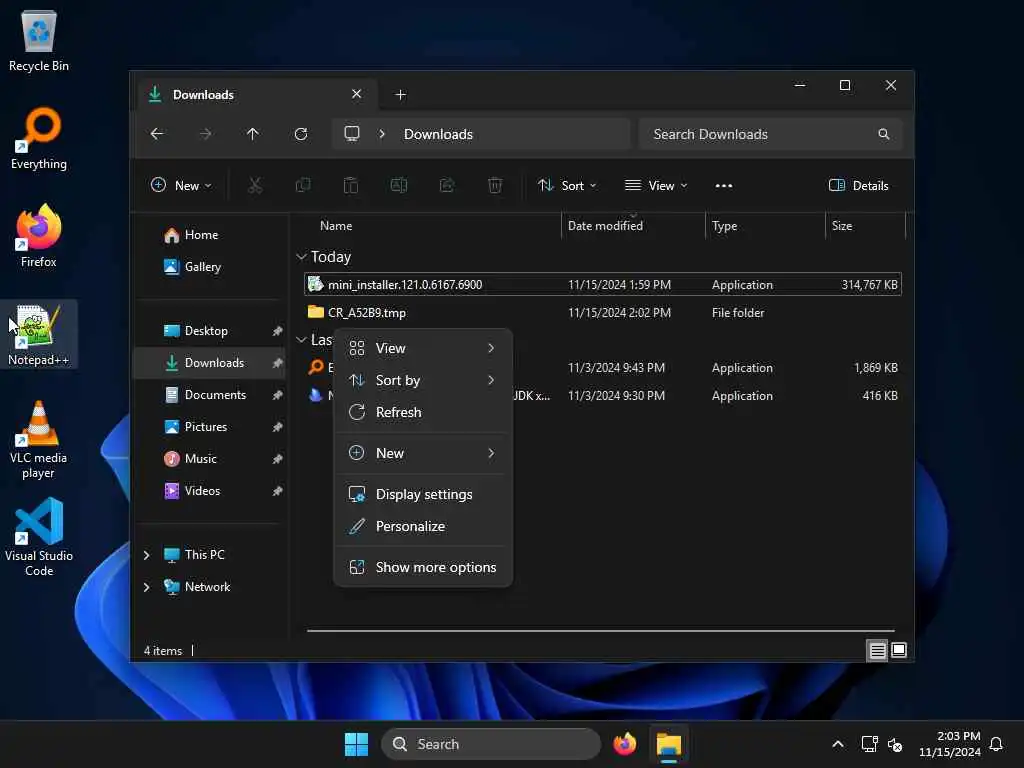Image resolution: width=1024 pixels, height=768 pixels.
Task: Go forward with the right arrow
Action: [205, 134]
